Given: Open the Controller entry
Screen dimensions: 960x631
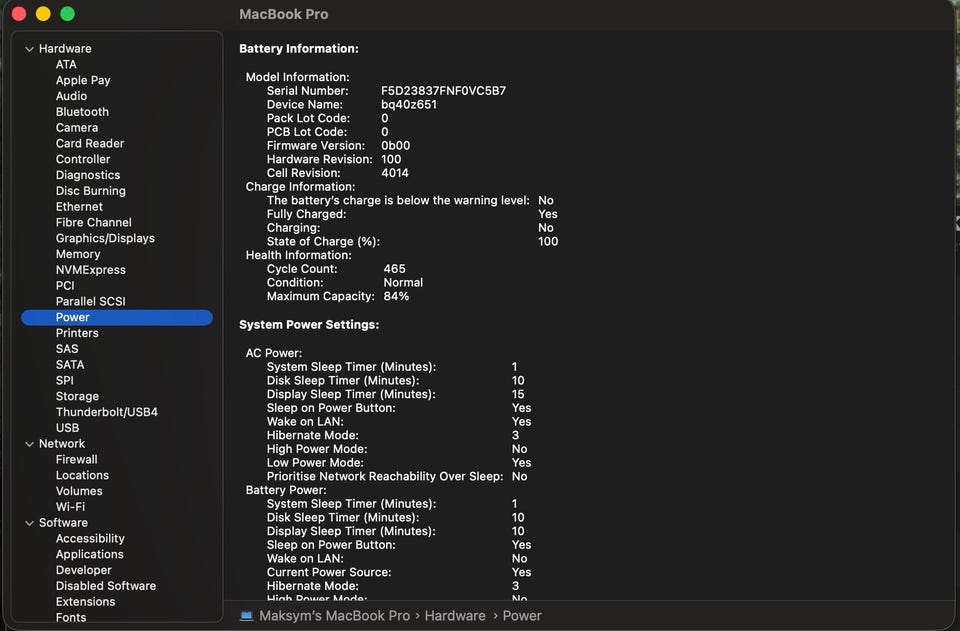Looking at the screenshot, I should coord(83,159).
